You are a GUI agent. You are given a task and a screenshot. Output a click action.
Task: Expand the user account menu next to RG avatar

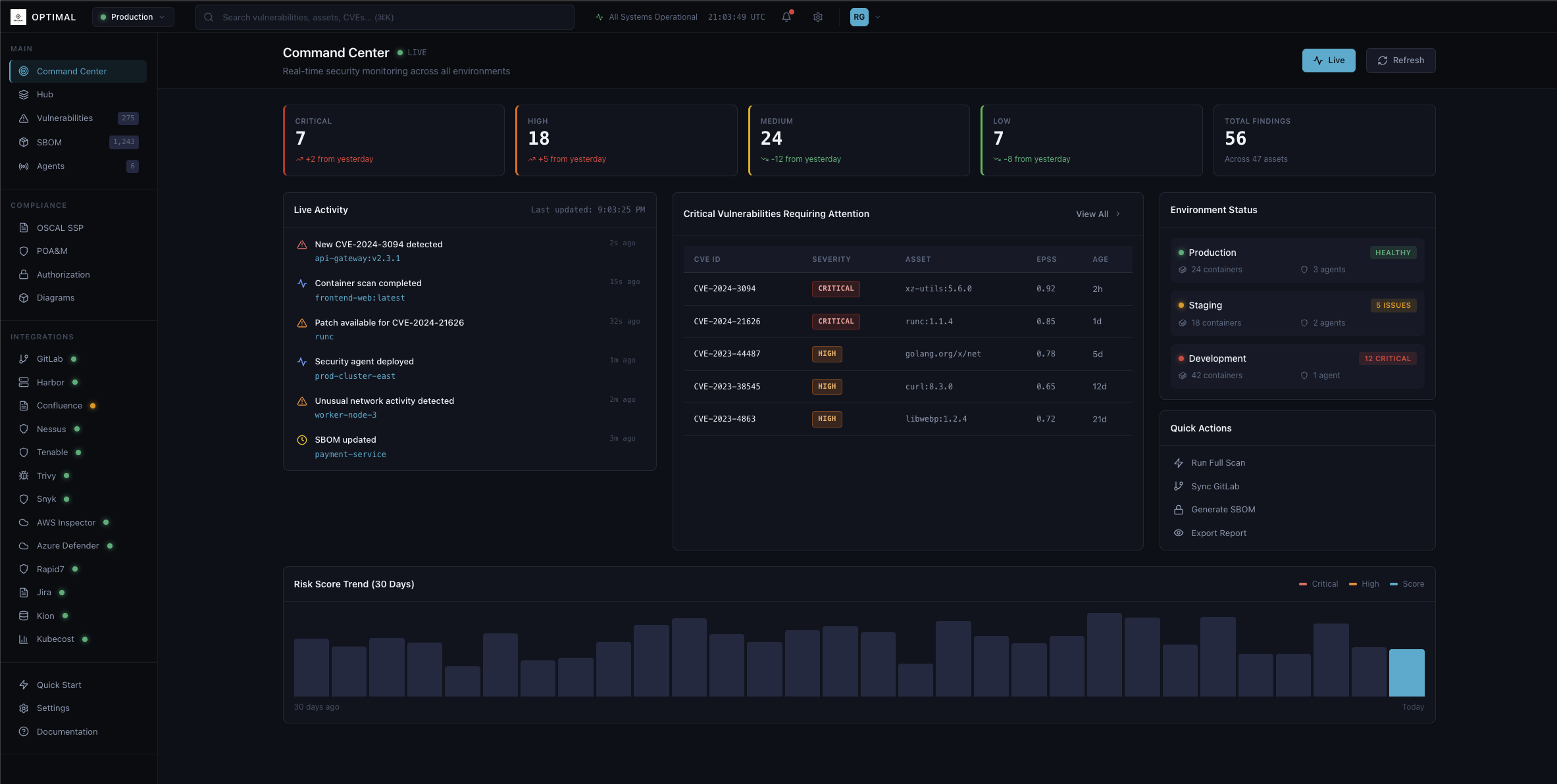tap(877, 17)
